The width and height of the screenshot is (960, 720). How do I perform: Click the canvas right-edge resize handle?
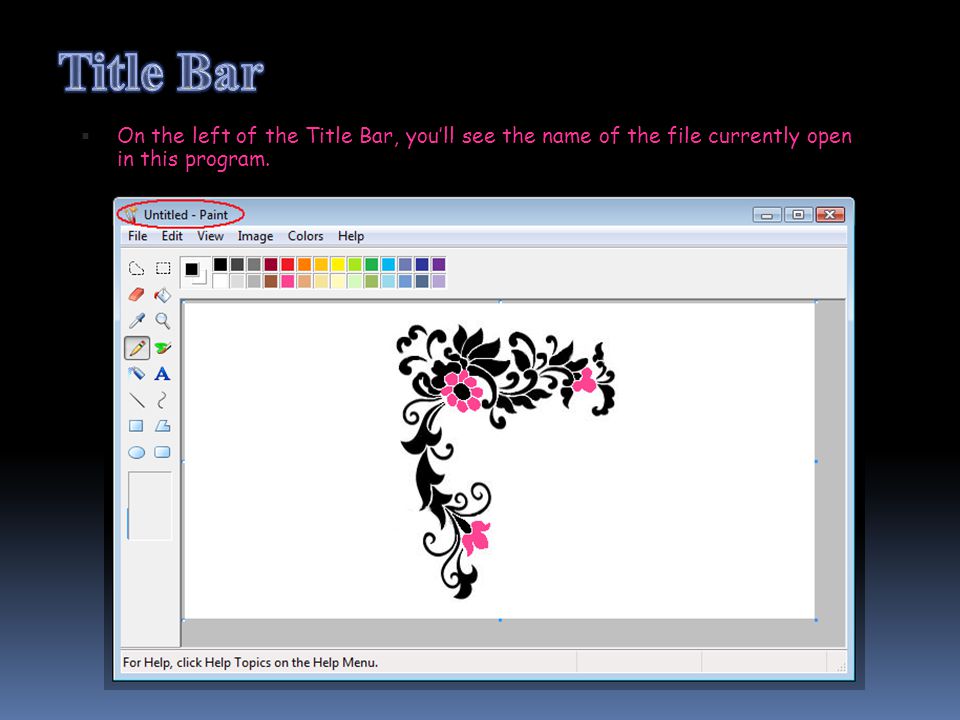pos(816,461)
